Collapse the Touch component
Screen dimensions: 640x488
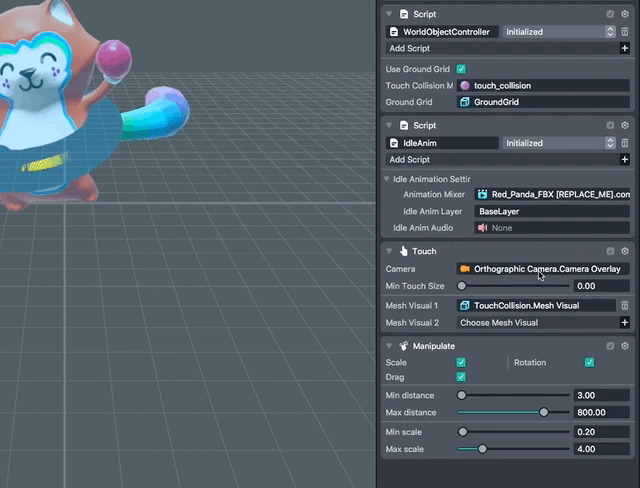click(389, 251)
